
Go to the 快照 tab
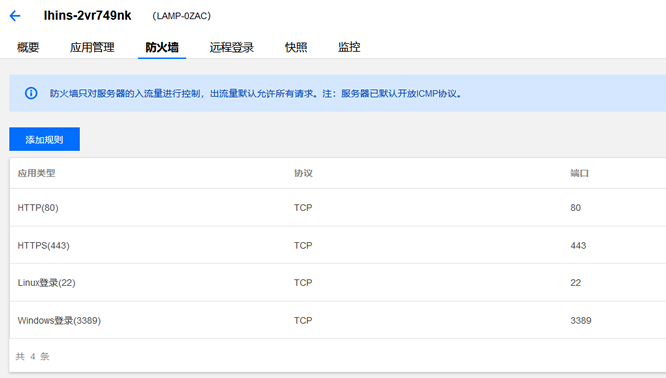click(296, 47)
